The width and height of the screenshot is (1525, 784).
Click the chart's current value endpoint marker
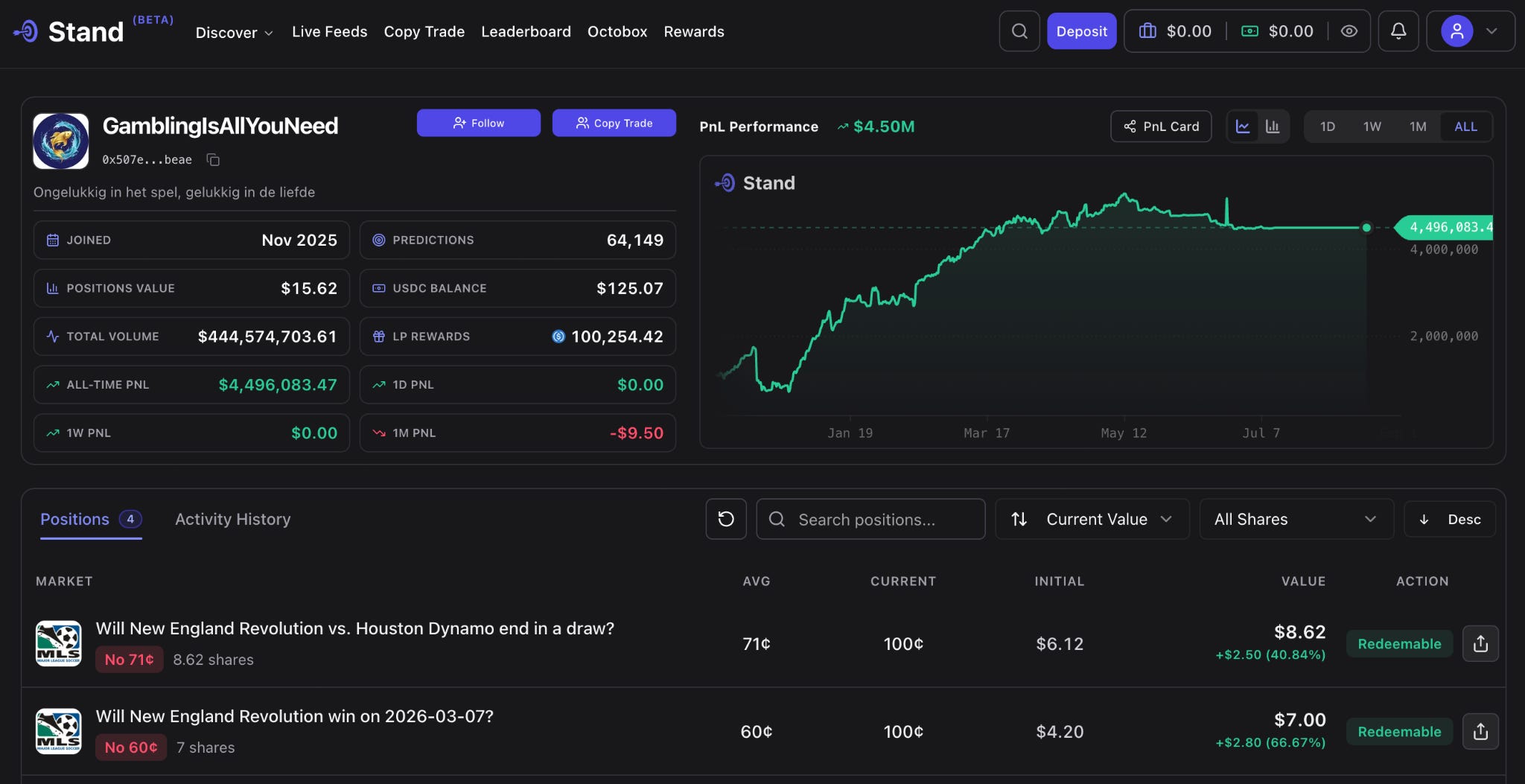click(x=1366, y=228)
